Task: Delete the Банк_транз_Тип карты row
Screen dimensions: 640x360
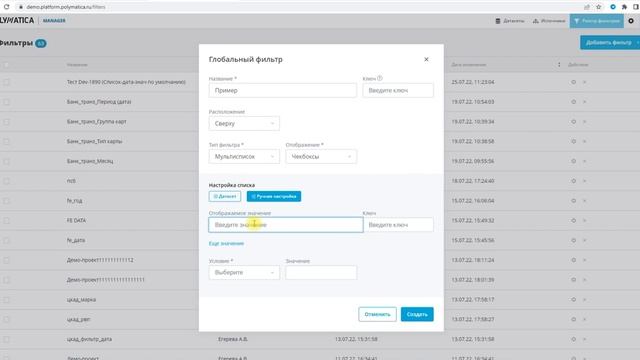Action: pyautogui.click(x=584, y=141)
